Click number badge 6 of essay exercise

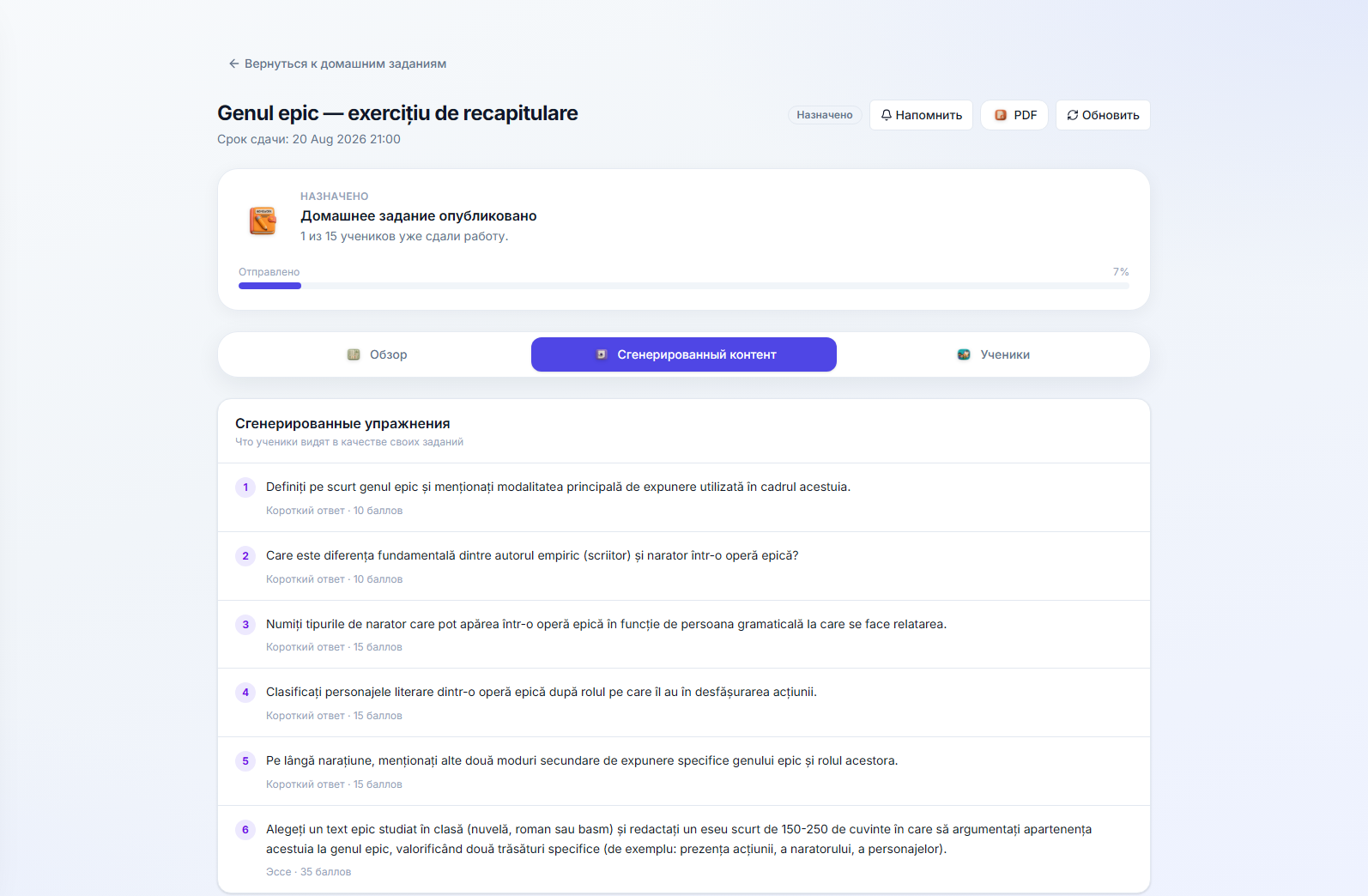click(245, 830)
